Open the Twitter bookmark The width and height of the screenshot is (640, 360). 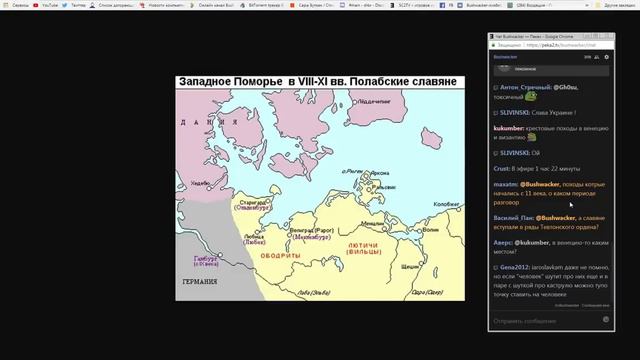pos(74,5)
